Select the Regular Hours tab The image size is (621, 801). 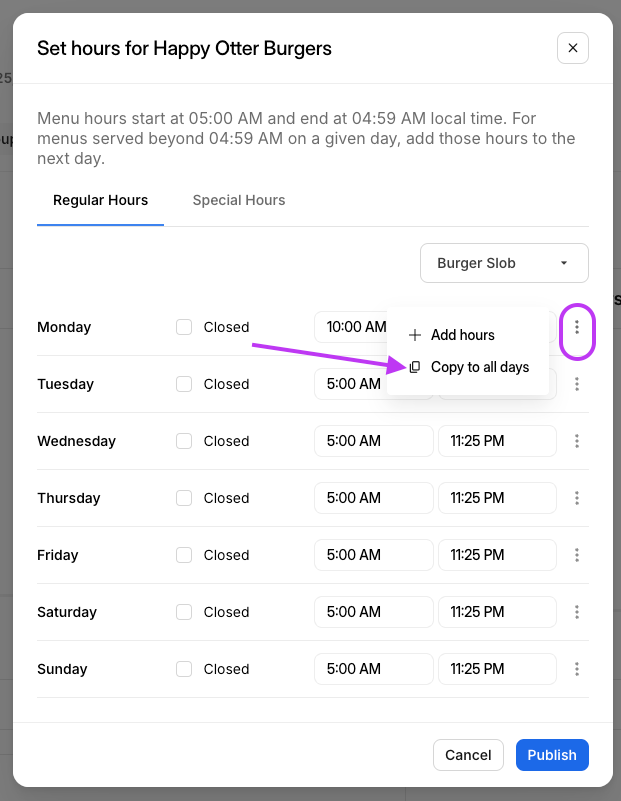100,200
